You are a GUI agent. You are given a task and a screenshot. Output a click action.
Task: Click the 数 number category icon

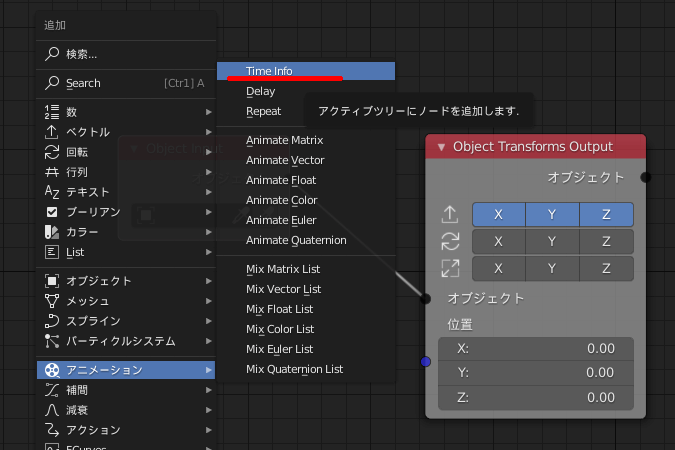click(x=52, y=112)
